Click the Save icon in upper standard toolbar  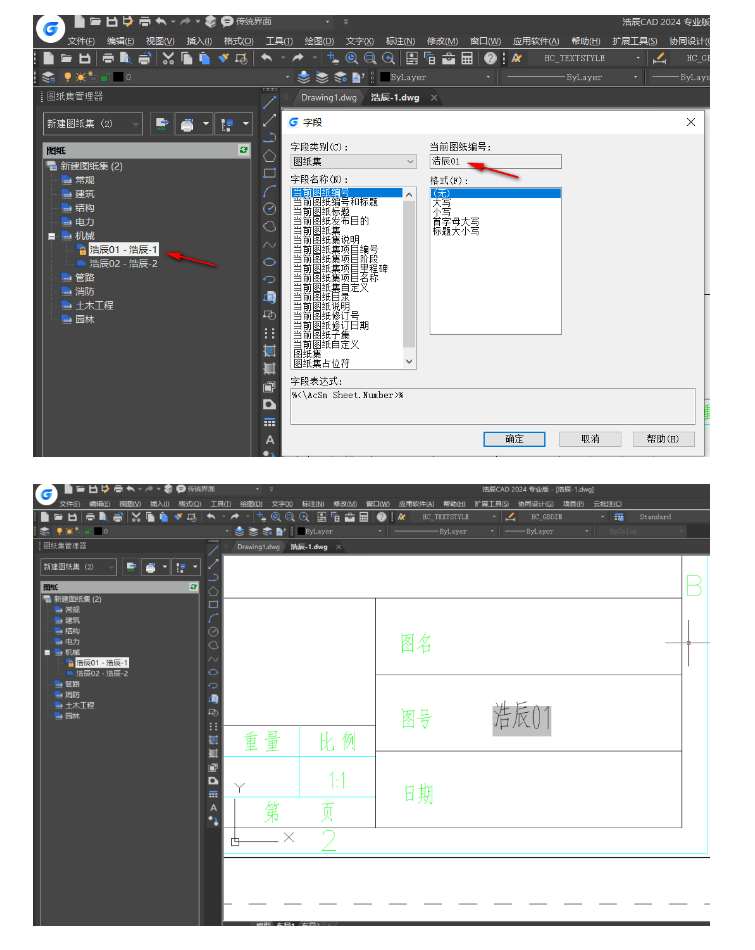85,58
